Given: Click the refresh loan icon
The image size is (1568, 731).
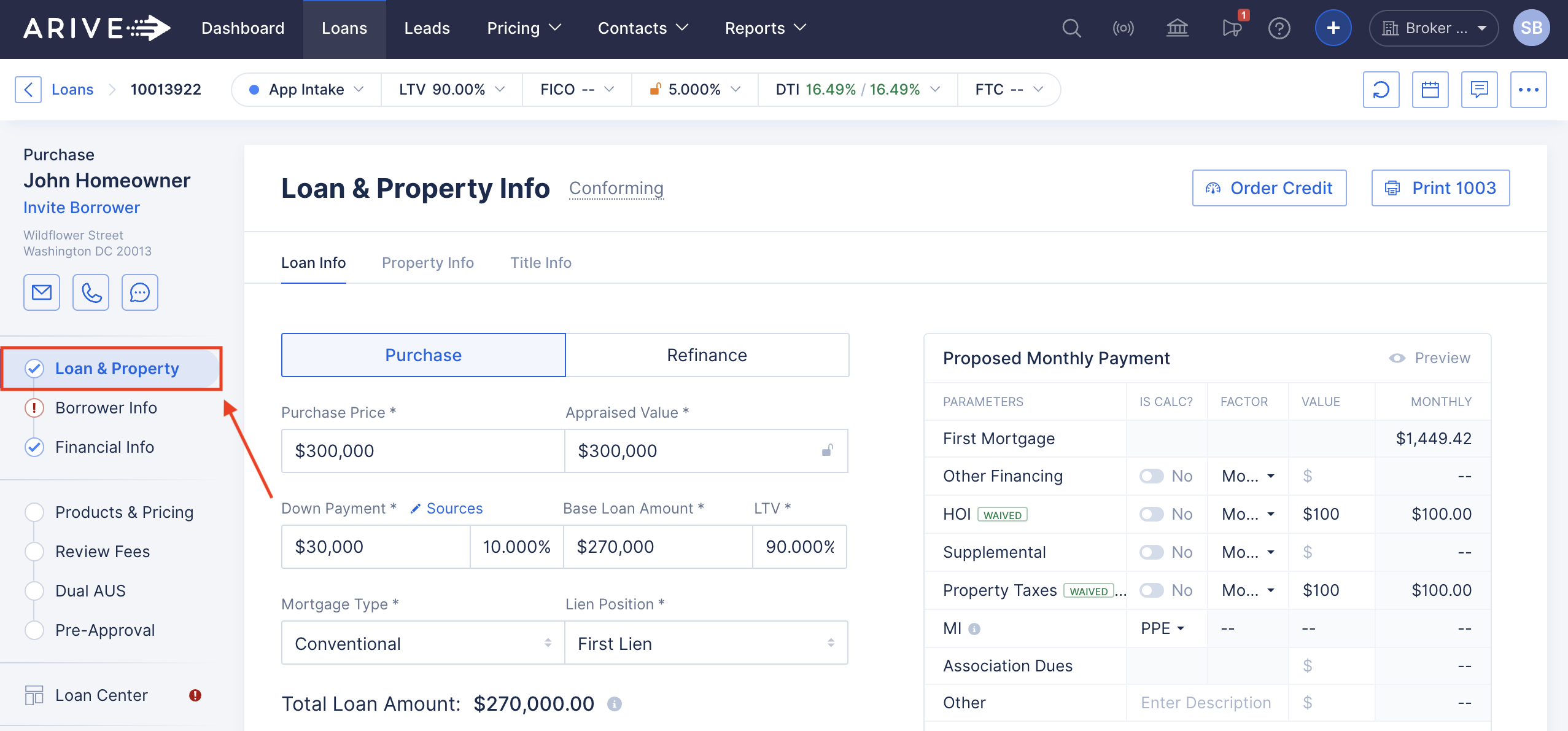Looking at the screenshot, I should coord(1381,90).
